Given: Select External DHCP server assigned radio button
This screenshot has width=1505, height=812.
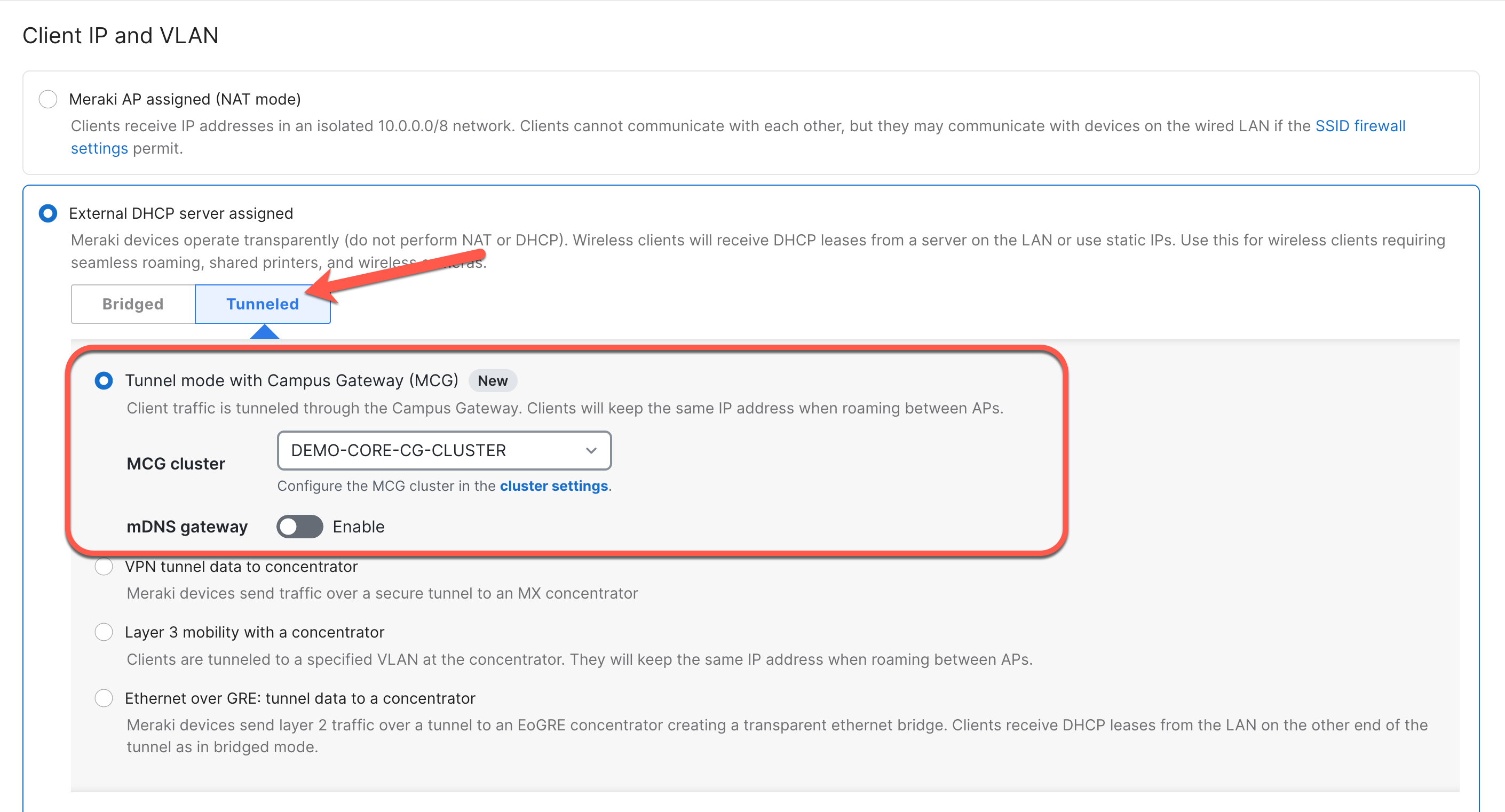Looking at the screenshot, I should pos(48,213).
